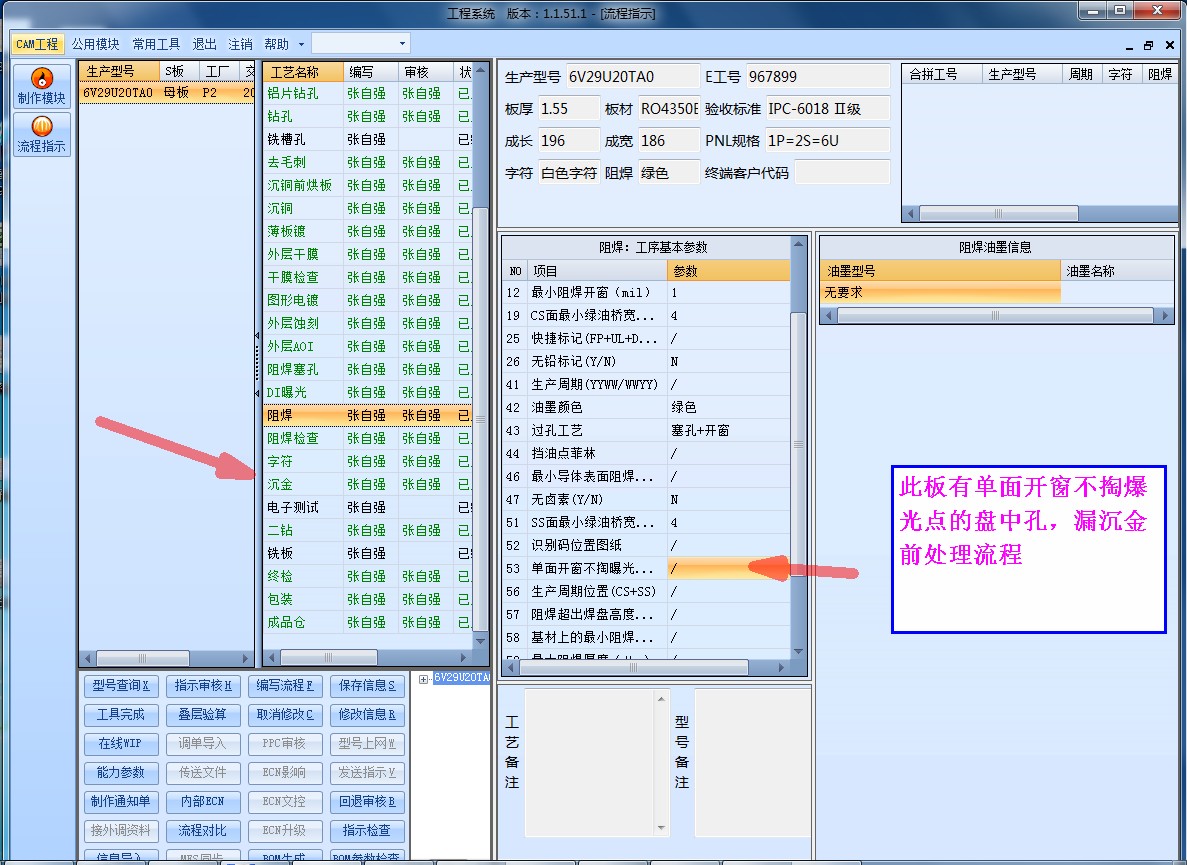
Task: Open the 帮助 menu dropdown arrow
Action: point(301,45)
